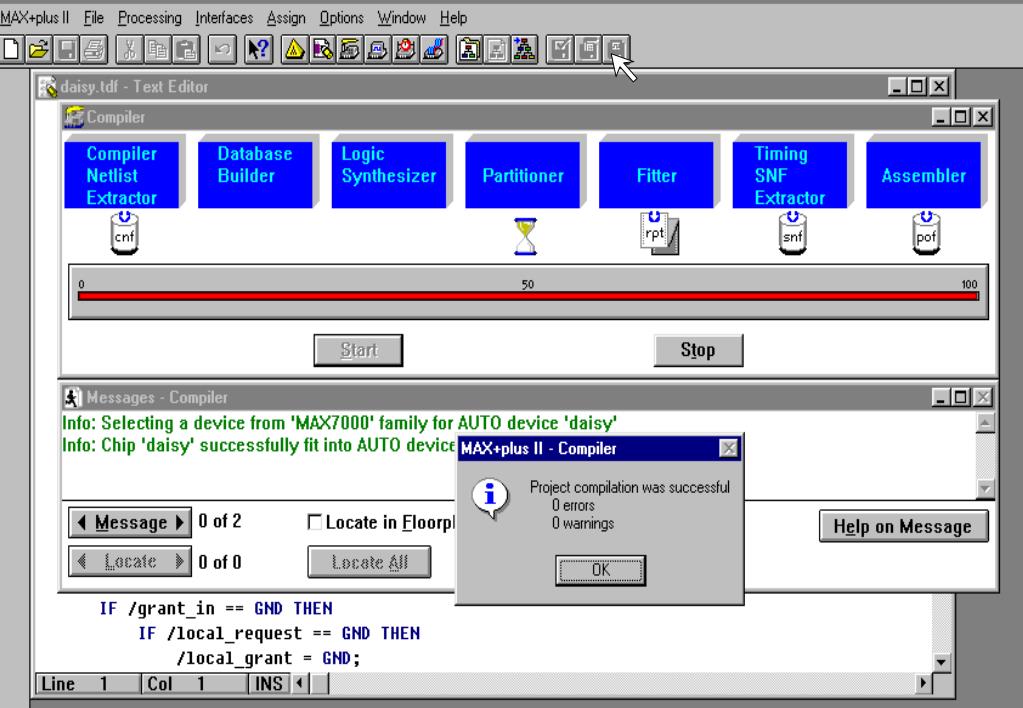Click the Save and Simulate toolbar icon

tap(616, 50)
